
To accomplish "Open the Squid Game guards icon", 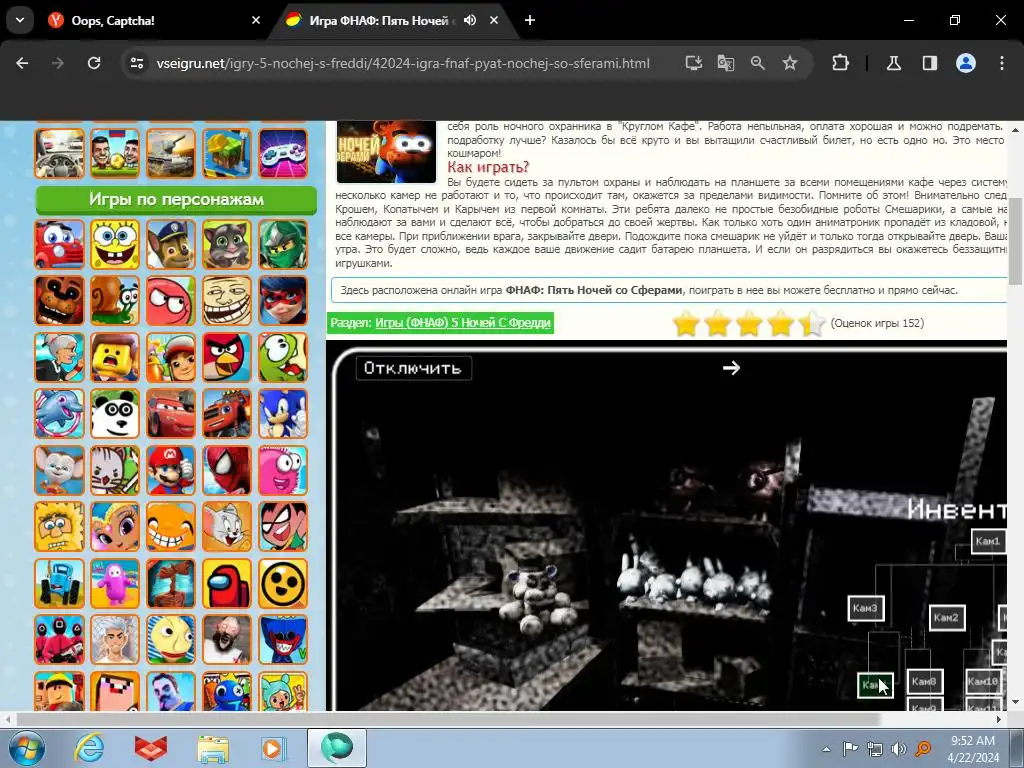I will [x=59, y=639].
